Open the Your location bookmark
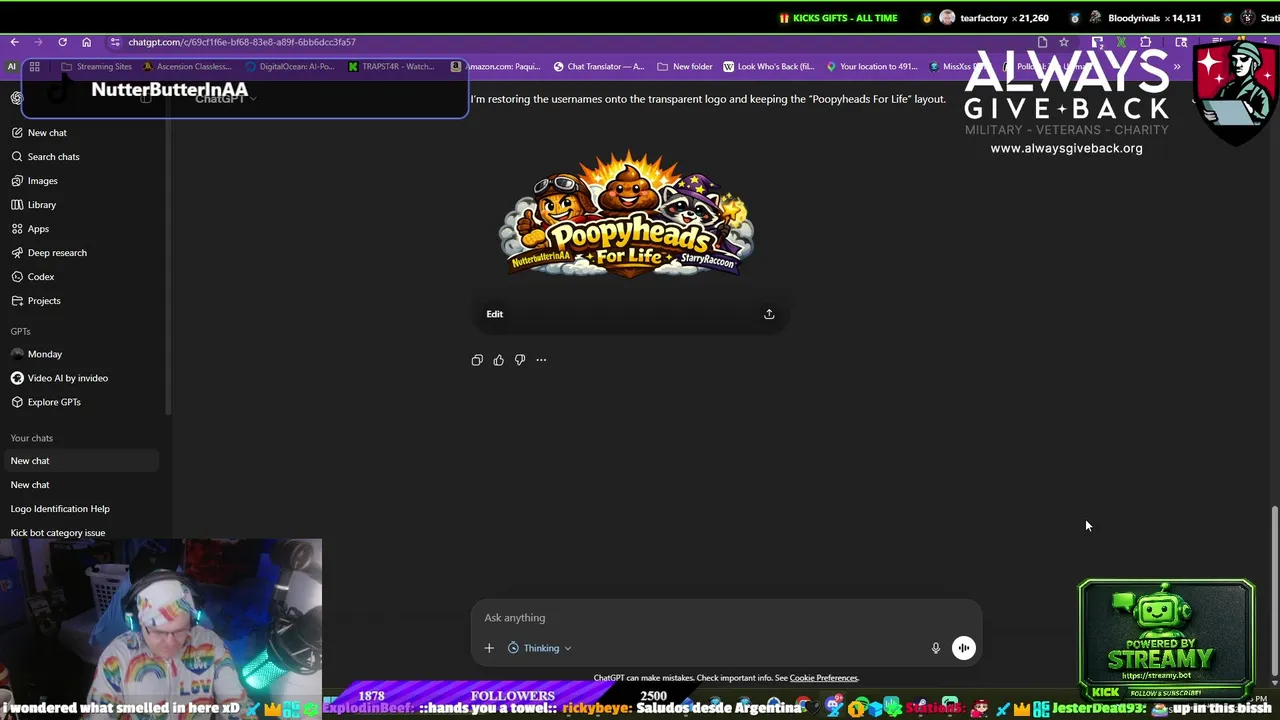 coord(871,67)
